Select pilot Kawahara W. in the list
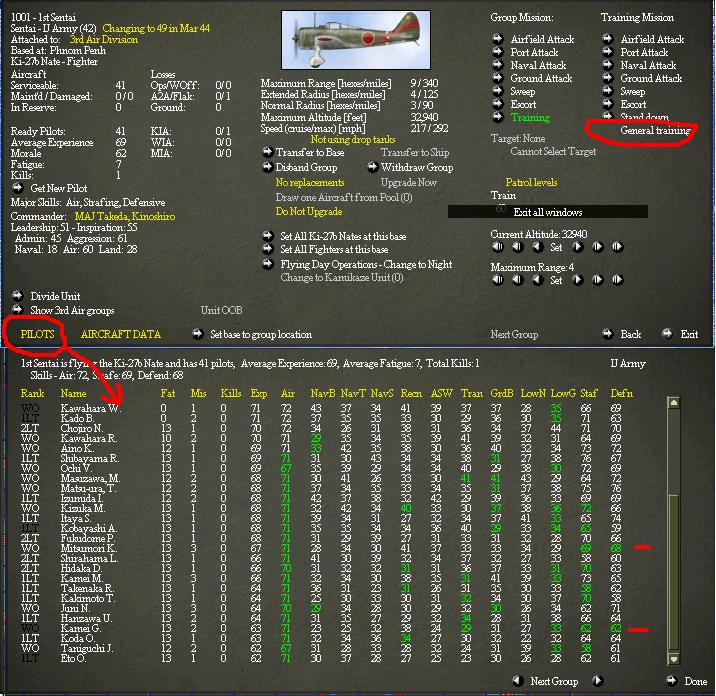This screenshot has height=696, width=716. (90, 408)
